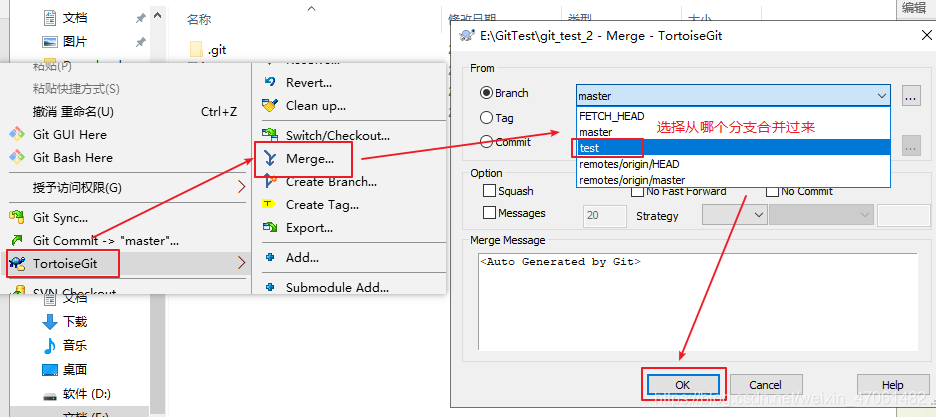Click the Git Sync icon

tap(17, 218)
